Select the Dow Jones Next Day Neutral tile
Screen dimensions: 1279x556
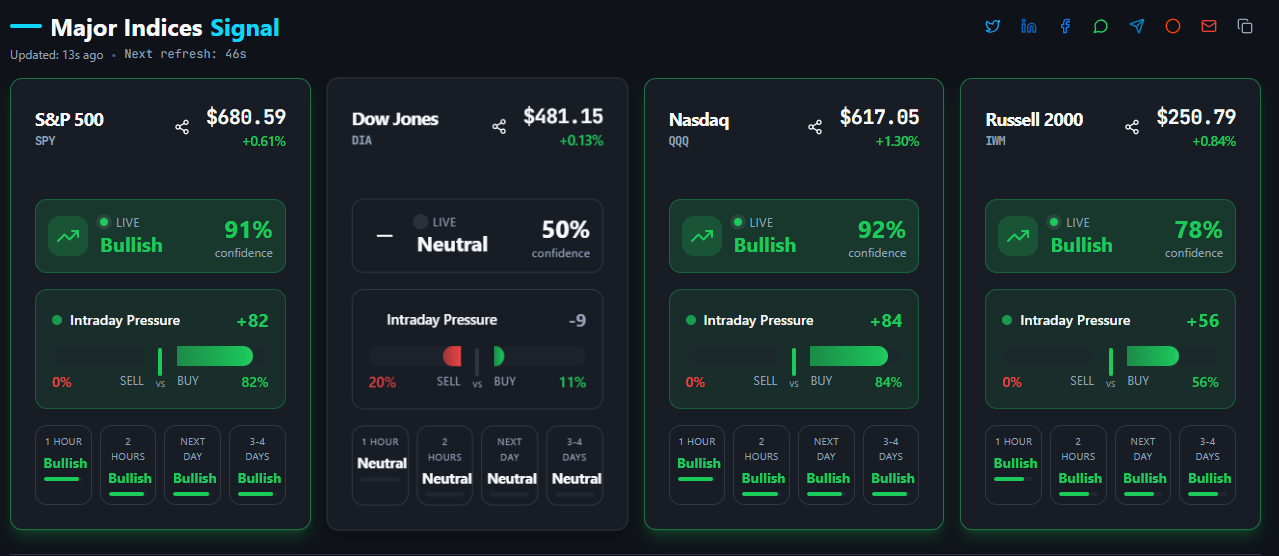(511, 465)
